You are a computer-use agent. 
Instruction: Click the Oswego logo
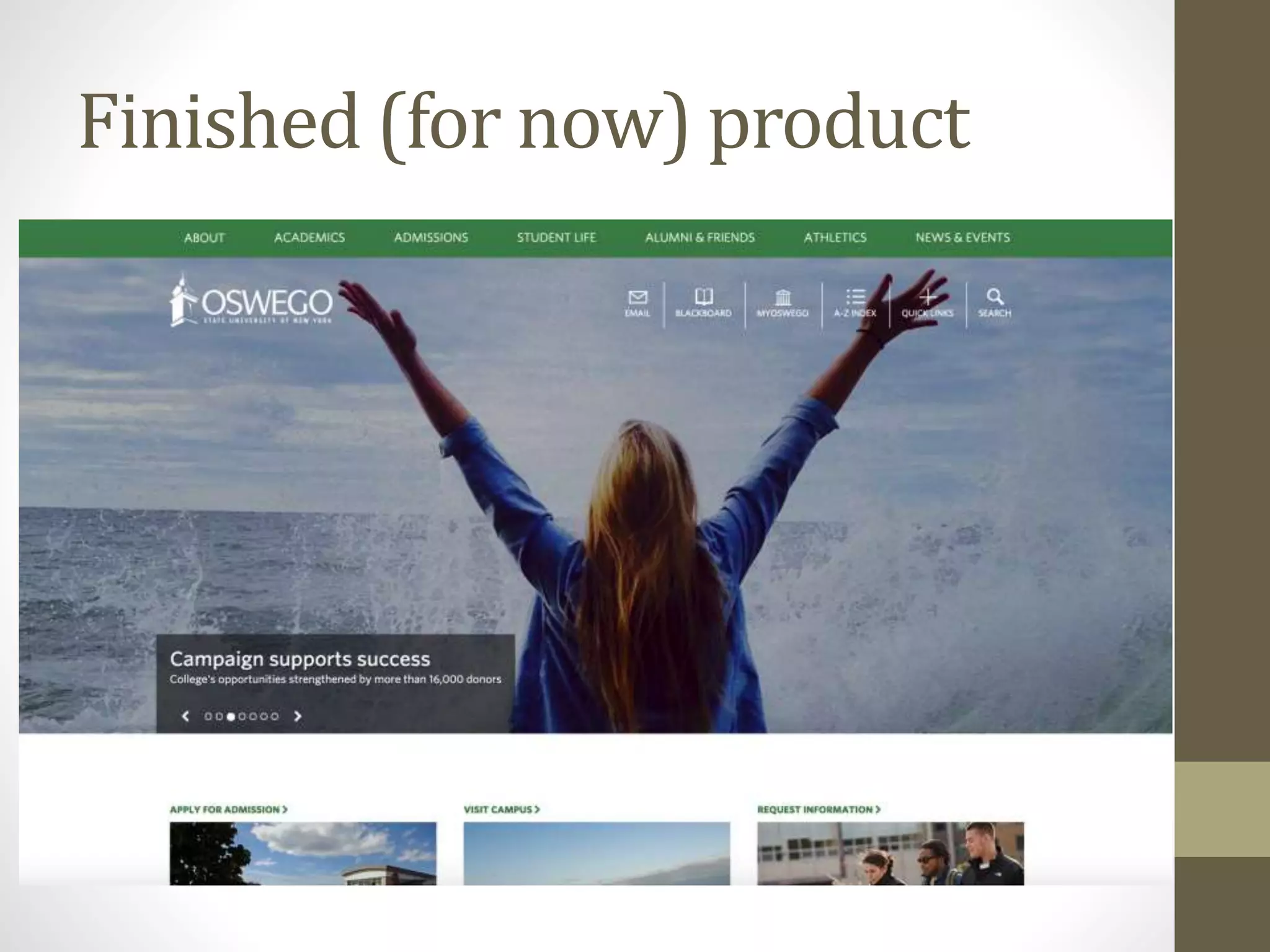point(251,299)
